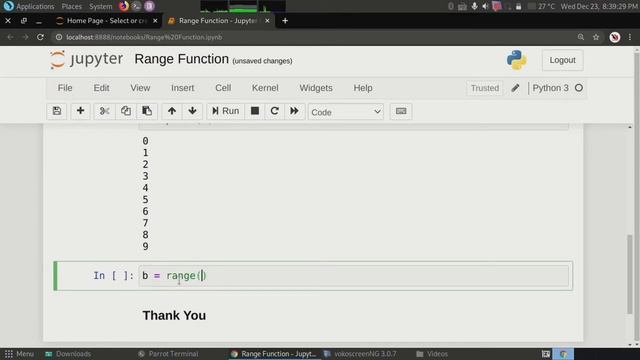Select output line showing 9
The height and width of the screenshot is (360, 640).
[x=145, y=247]
